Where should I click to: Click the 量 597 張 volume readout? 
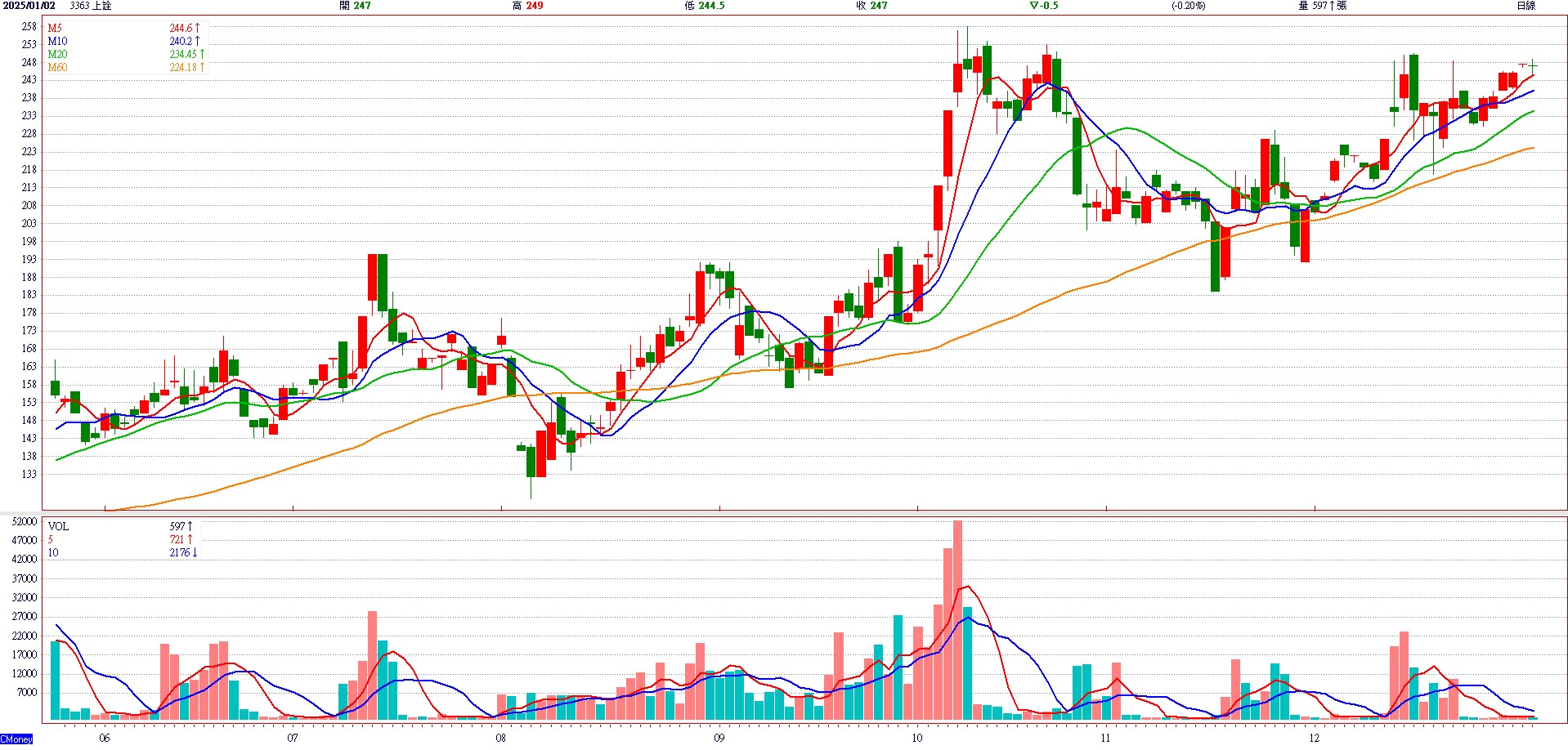(x=1322, y=6)
